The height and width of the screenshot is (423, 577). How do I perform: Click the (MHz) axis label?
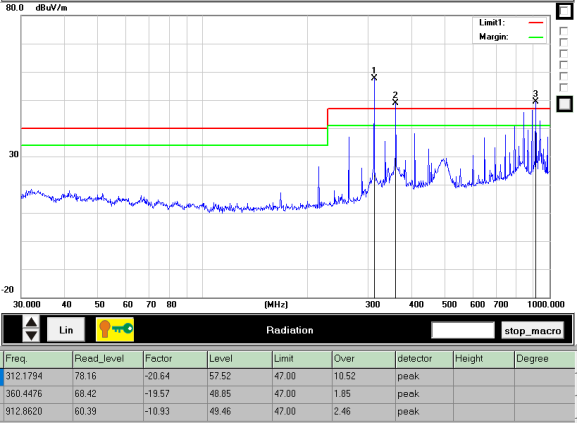pos(276,305)
